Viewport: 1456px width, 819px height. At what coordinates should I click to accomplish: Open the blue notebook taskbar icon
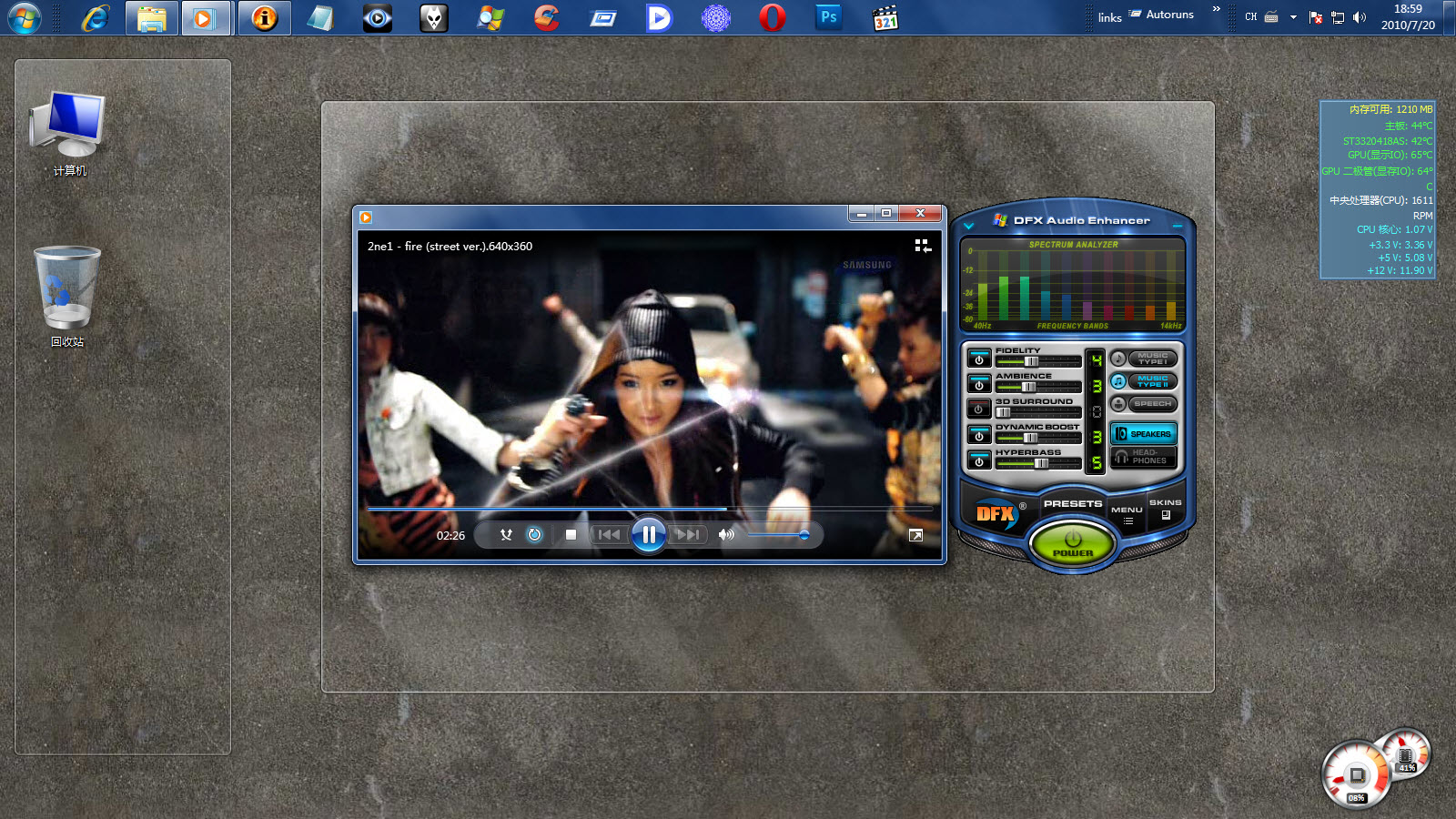pos(320,17)
